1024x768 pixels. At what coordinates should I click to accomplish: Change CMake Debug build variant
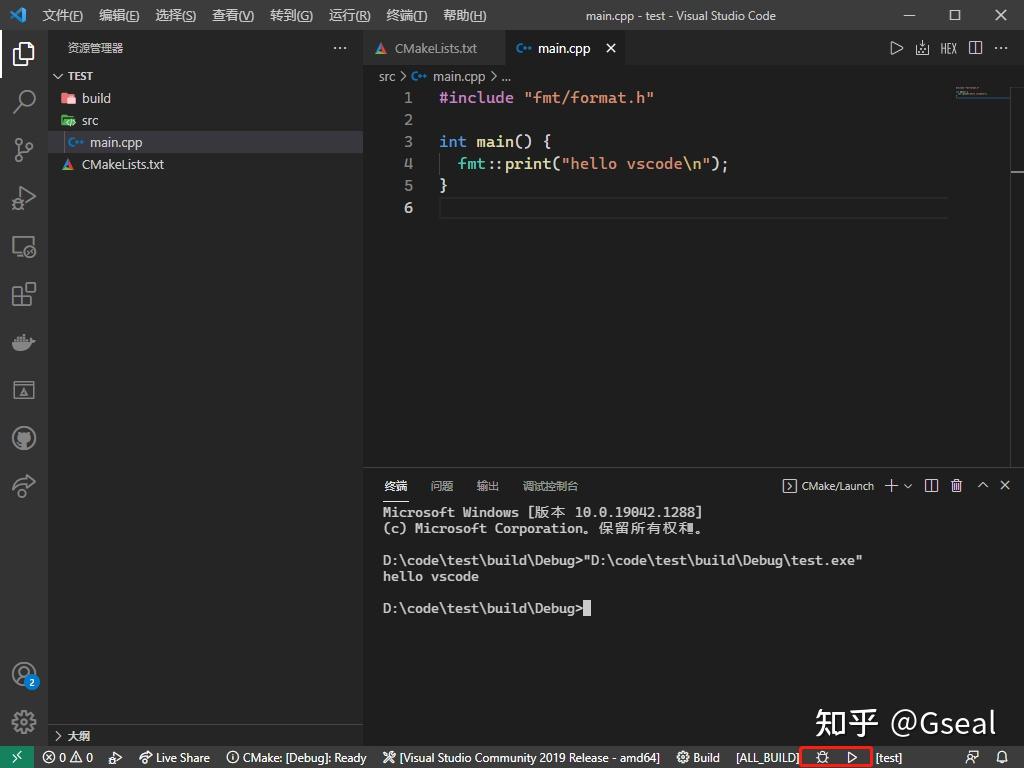pos(296,758)
